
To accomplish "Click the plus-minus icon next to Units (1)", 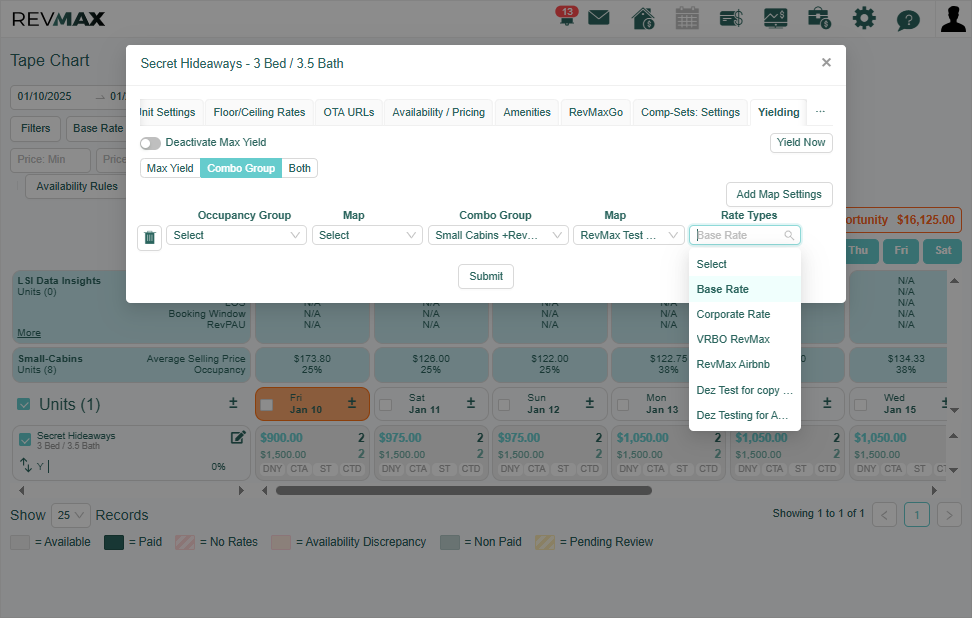I will pyautogui.click(x=233, y=403).
